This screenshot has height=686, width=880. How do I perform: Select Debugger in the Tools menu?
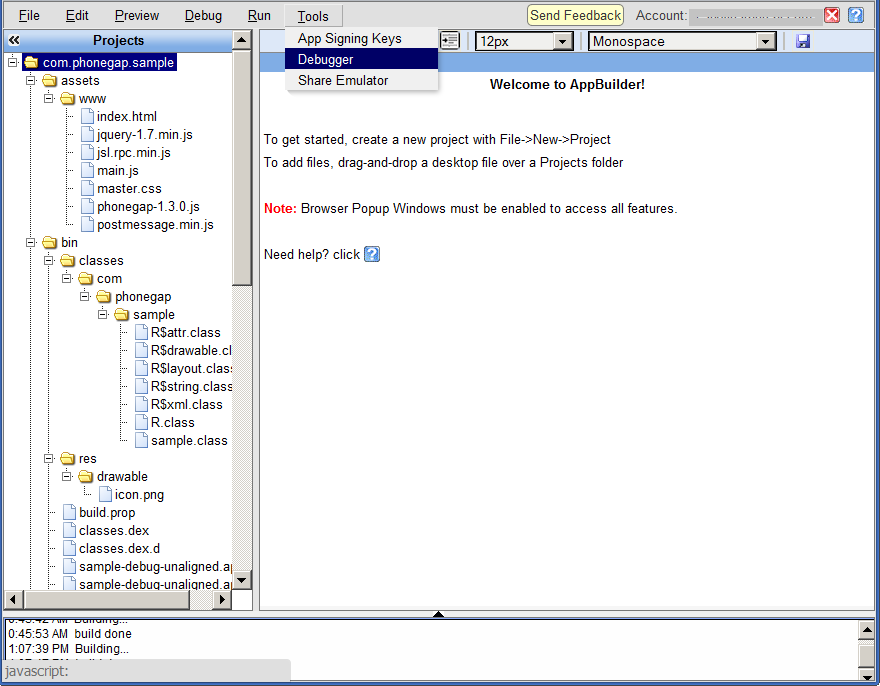pyautogui.click(x=361, y=59)
